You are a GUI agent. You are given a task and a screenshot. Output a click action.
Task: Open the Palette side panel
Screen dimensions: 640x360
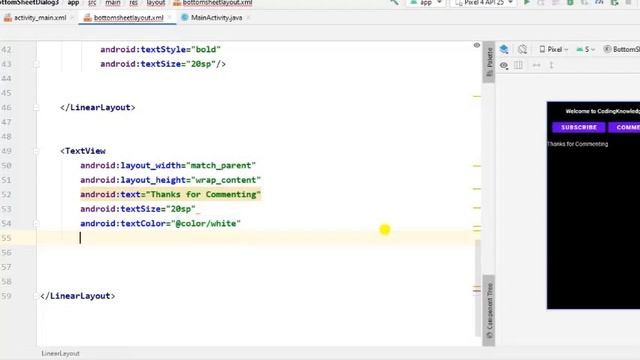coord(489,62)
